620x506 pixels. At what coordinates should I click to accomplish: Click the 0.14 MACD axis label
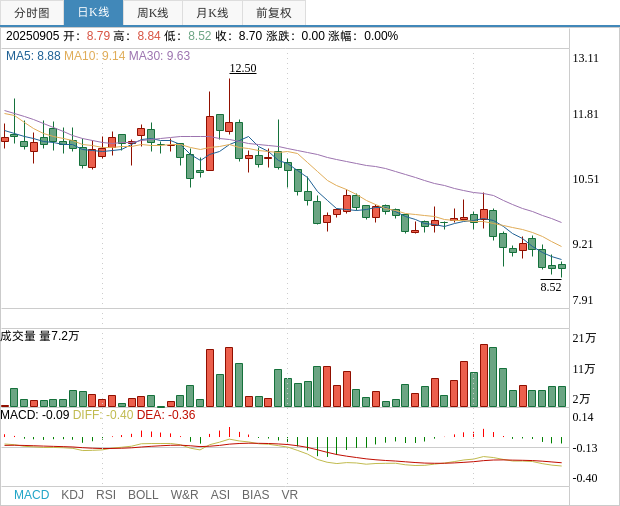[x=583, y=417]
